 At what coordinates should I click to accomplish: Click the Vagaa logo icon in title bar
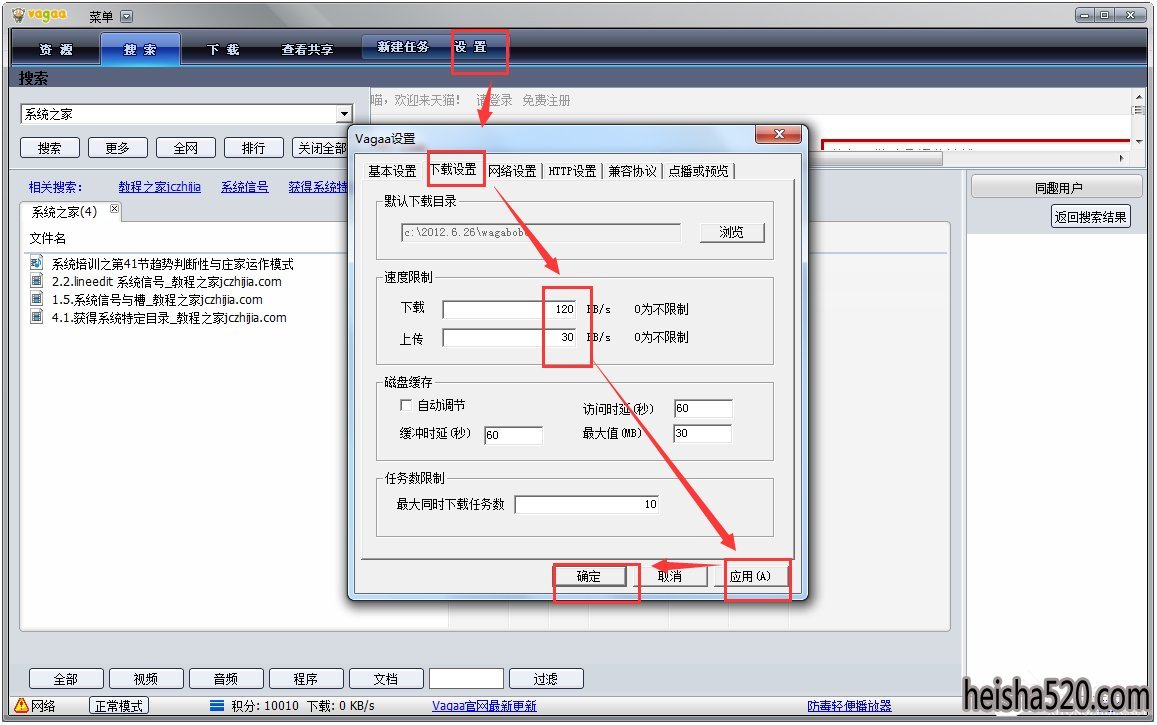(x=18, y=15)
